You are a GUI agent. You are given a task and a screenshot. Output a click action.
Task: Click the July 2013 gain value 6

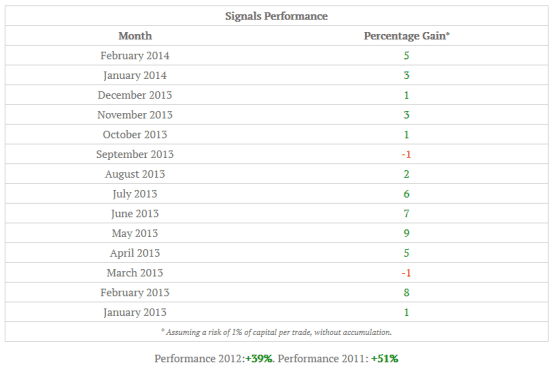click(406, 194)
